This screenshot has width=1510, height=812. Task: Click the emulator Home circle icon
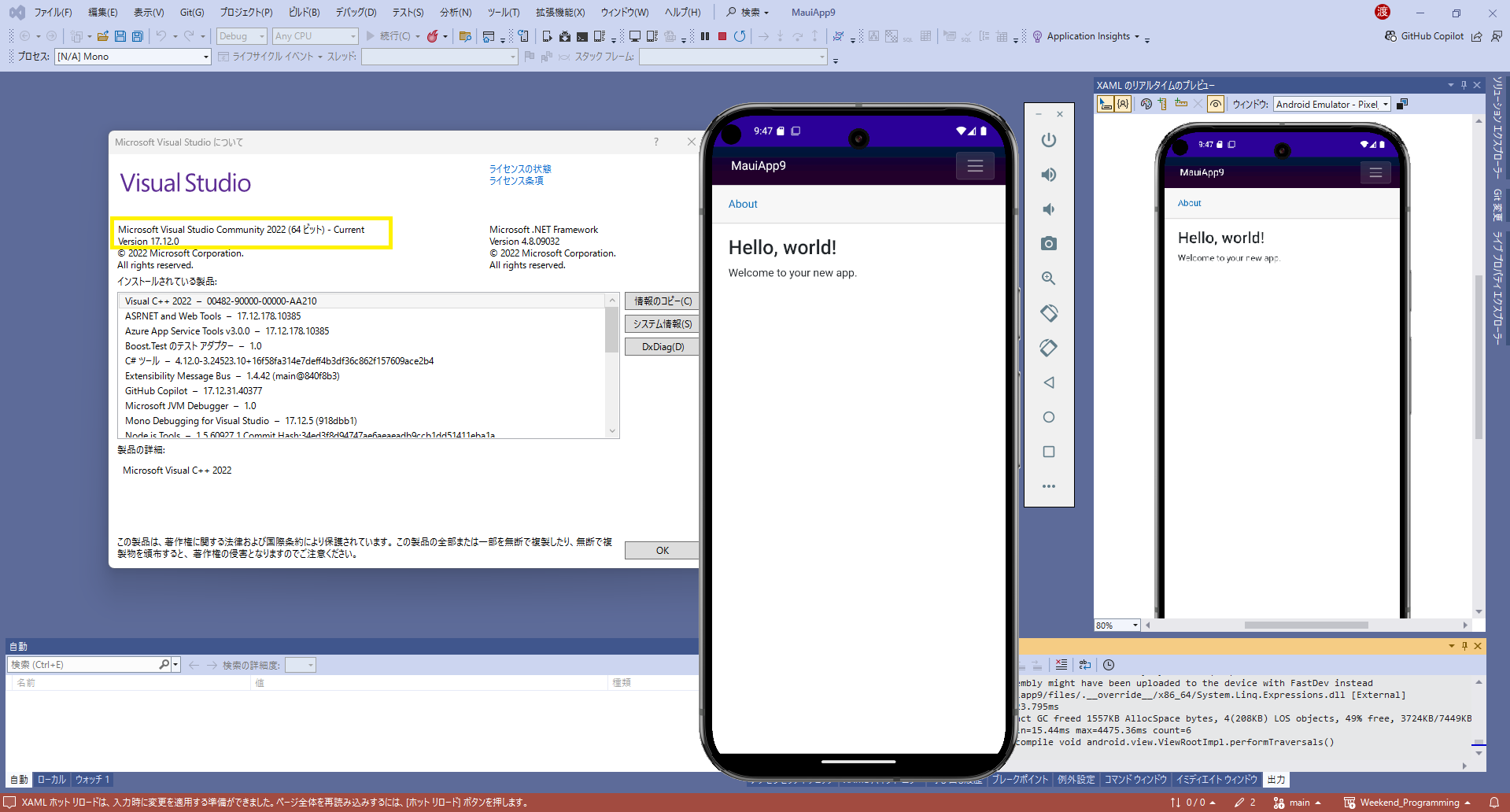1048,417
